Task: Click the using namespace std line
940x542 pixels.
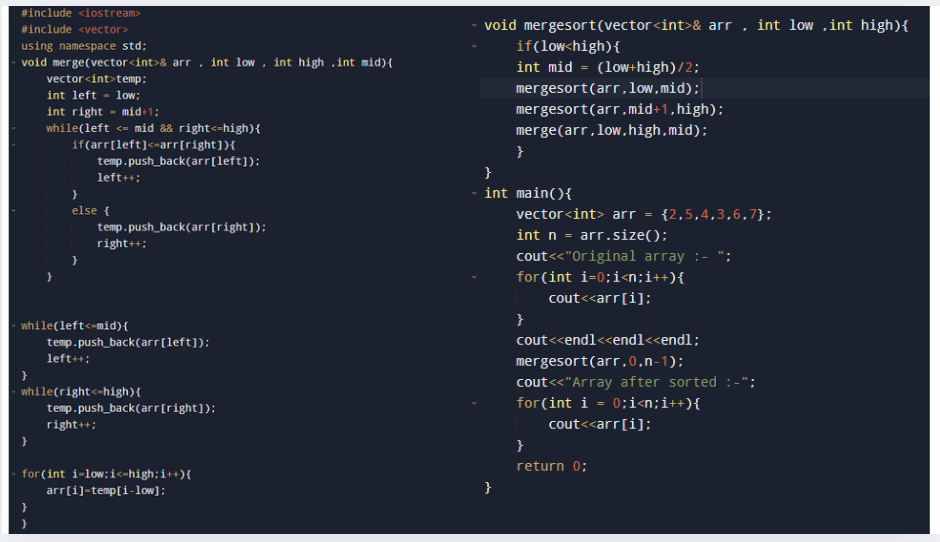Action: (84, 46)
